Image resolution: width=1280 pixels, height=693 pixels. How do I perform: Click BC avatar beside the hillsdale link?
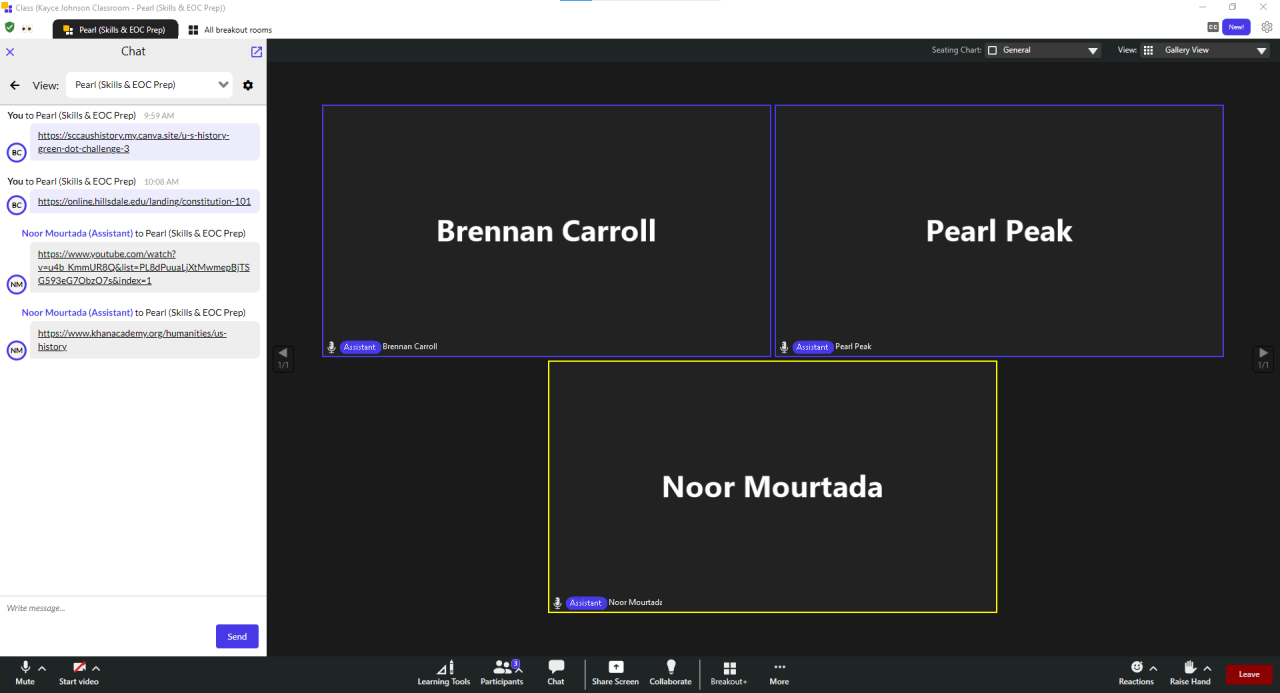point(16,205)
